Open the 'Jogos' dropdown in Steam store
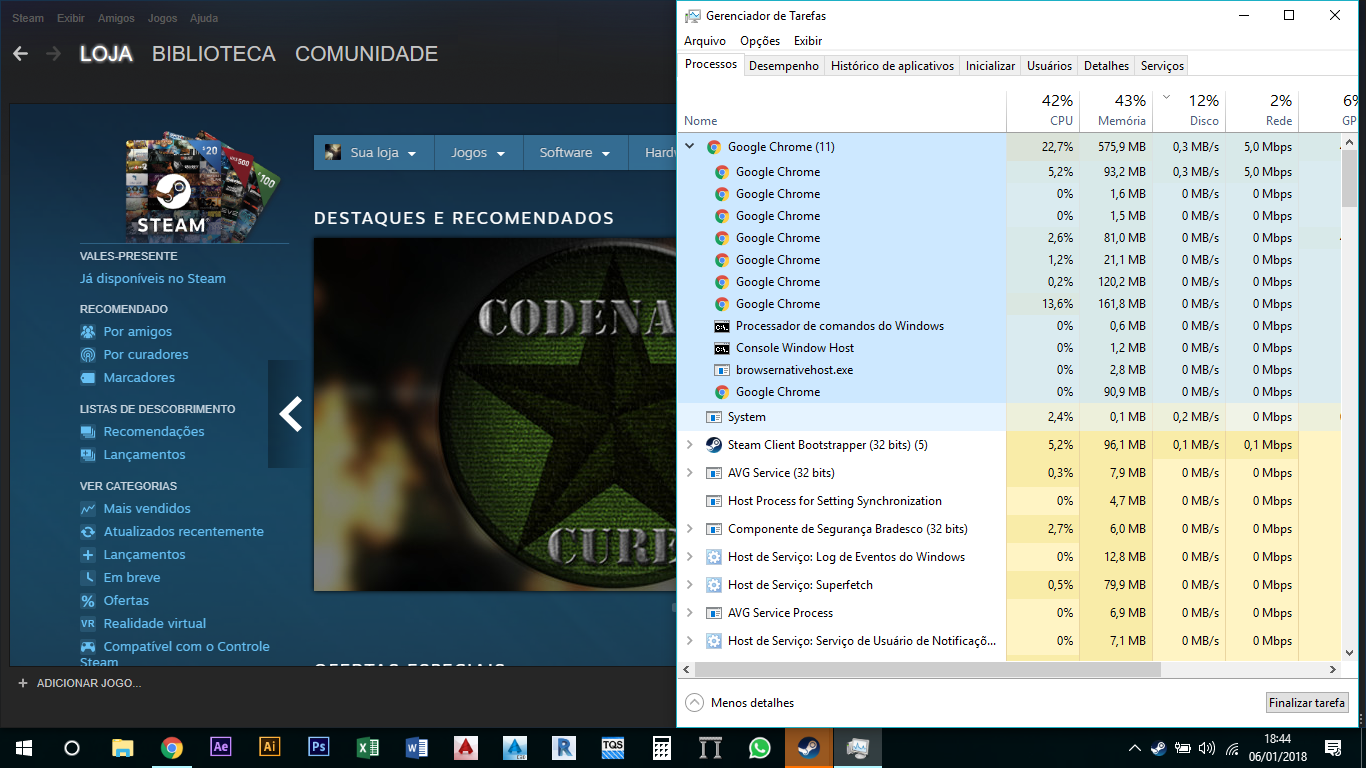Image resolution: width=1366 pixels, height=768 pixels. tap(479, 153)
